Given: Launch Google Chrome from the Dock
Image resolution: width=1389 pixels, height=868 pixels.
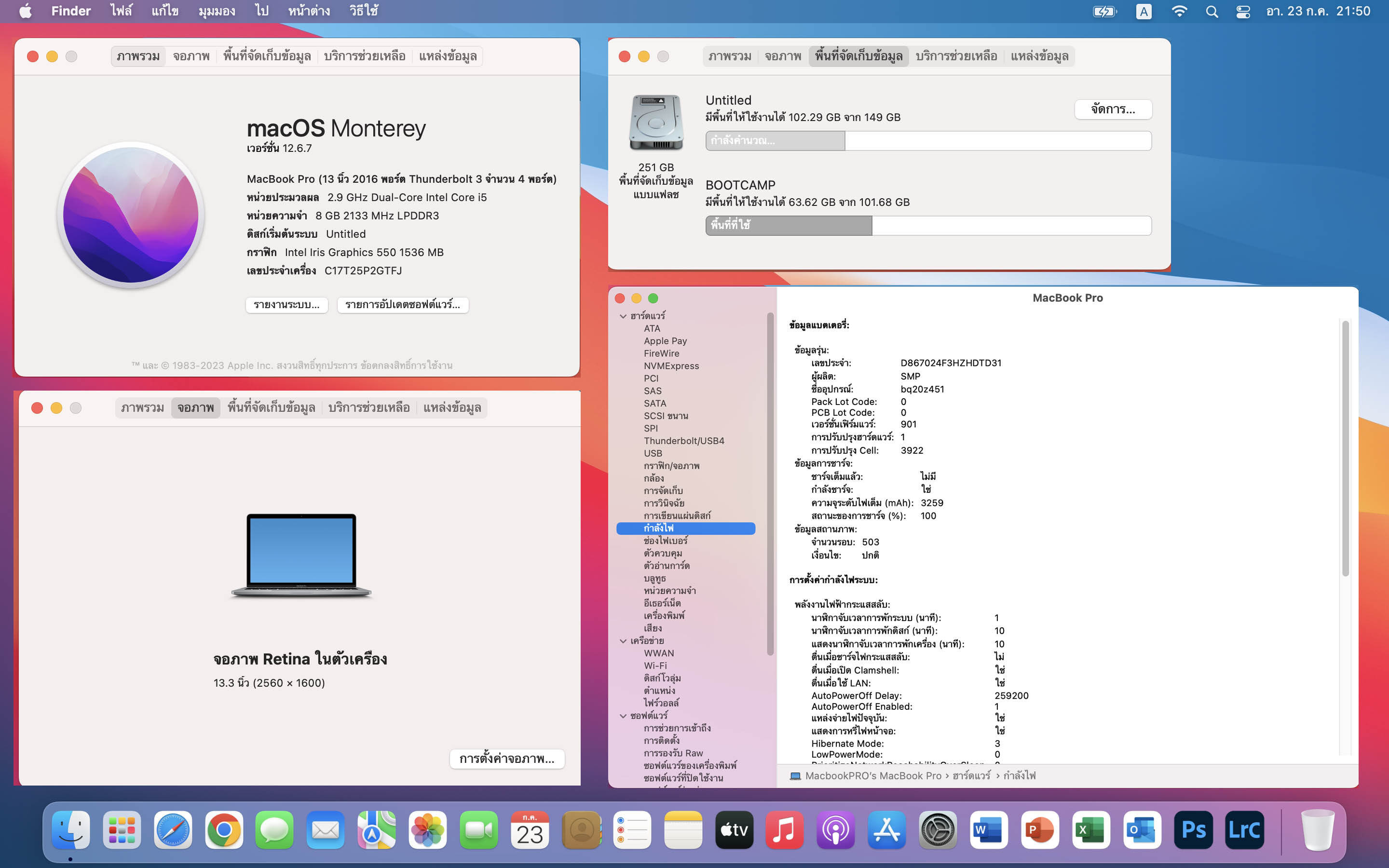Looking at the screenshot, I should [x=224, y=830].
